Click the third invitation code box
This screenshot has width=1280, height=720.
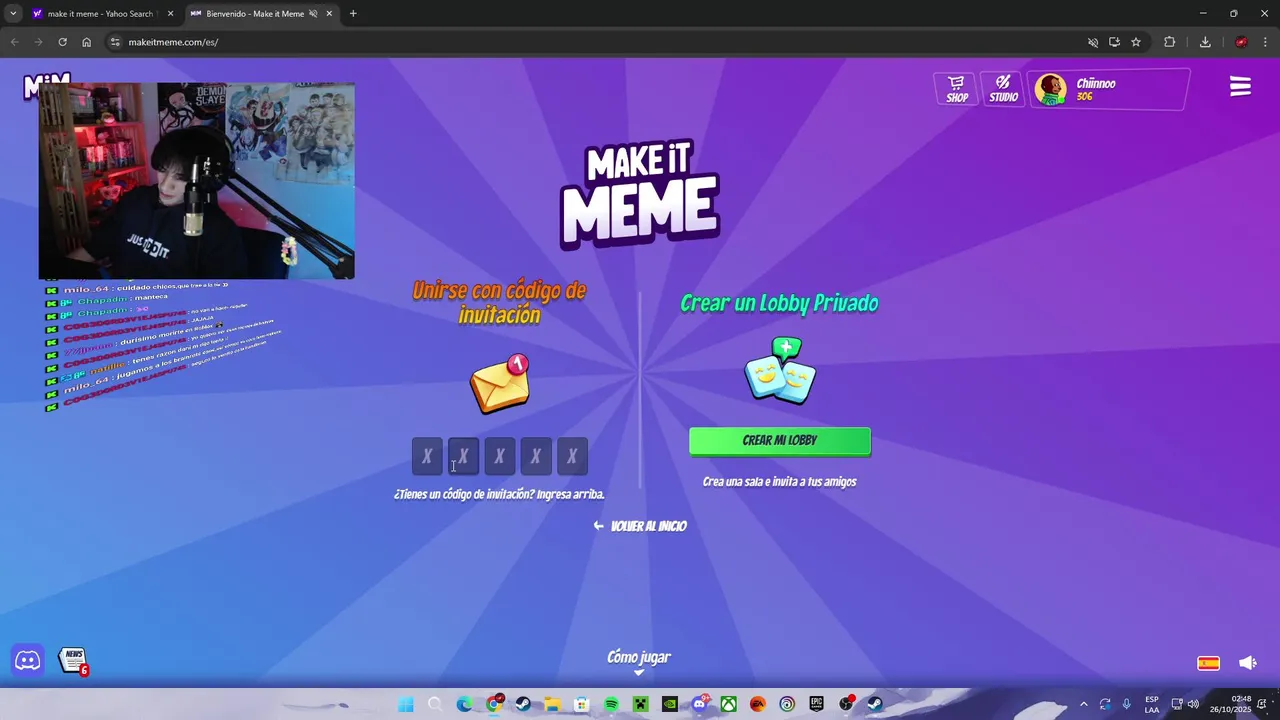point(499,456)
